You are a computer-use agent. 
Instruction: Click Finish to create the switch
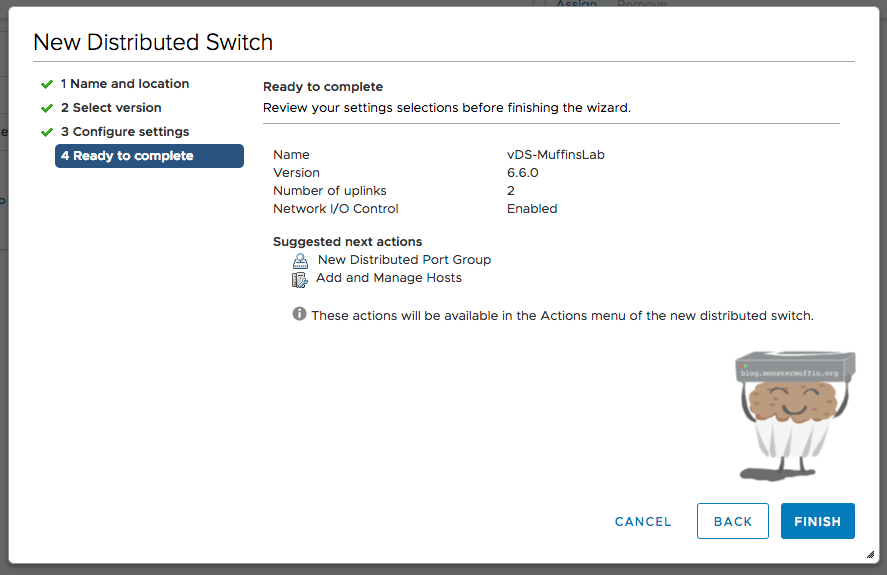pyautogui.click(x=817, y=521)
